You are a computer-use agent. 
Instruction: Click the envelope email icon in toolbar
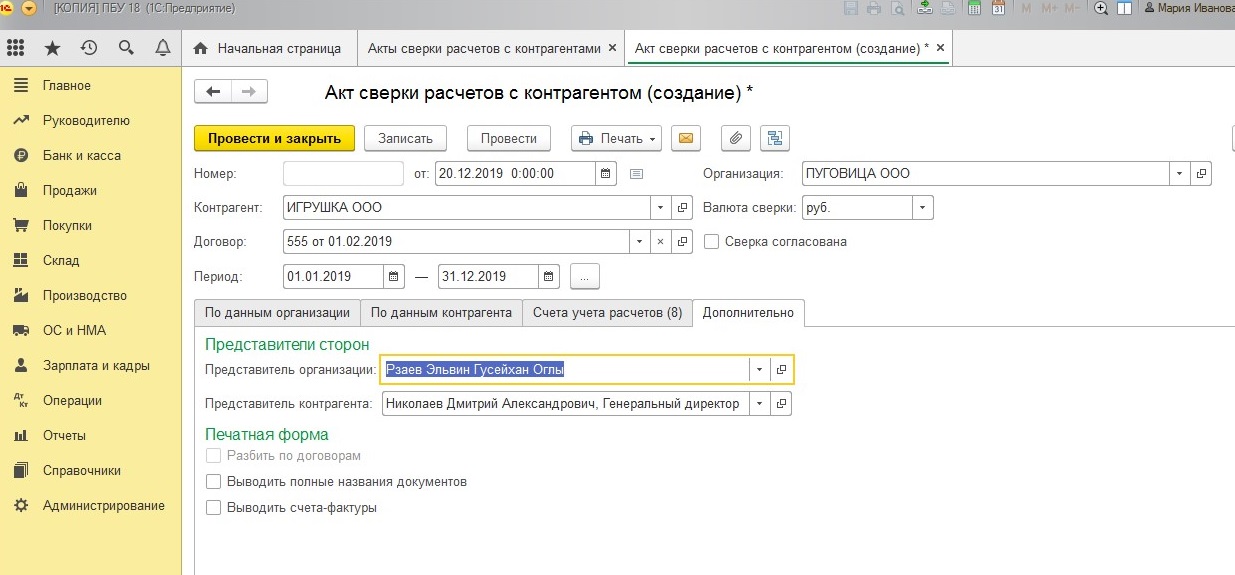click(x=685, y=138)
